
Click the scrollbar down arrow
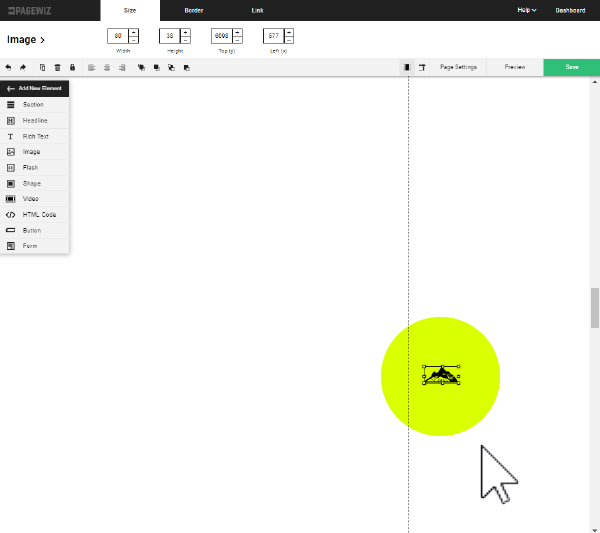[x=595, y=530]
